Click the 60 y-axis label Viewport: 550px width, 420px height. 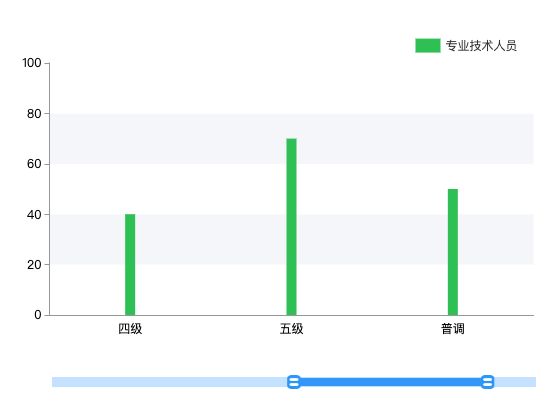(x=34, y=164)
